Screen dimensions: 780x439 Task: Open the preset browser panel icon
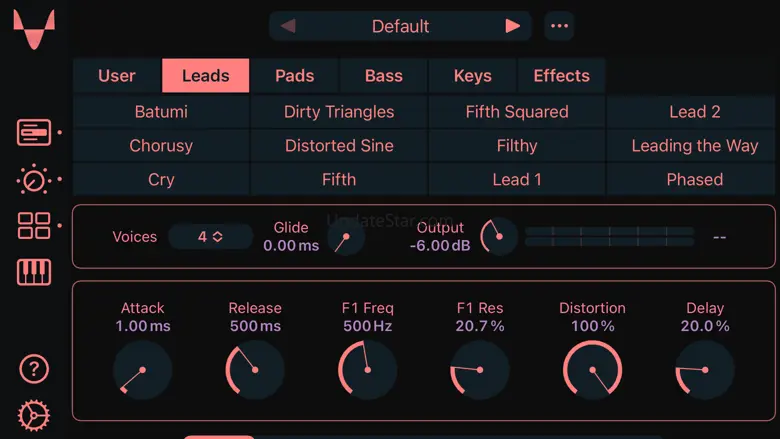coord(33,132)
